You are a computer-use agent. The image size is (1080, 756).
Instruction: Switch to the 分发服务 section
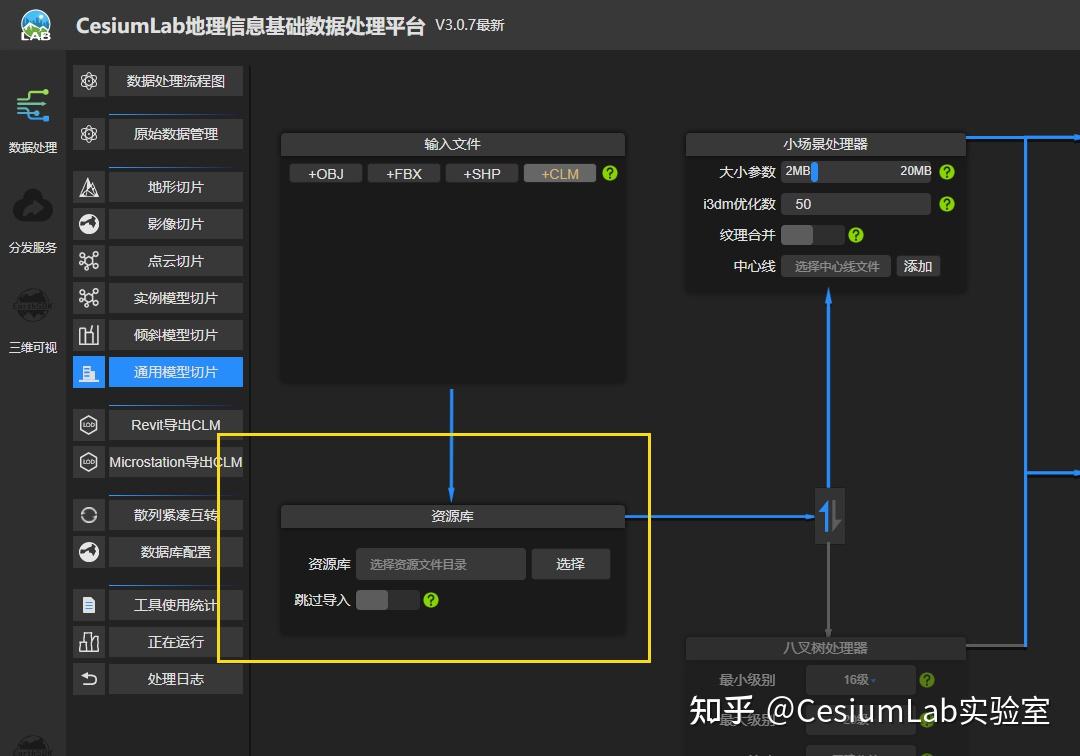coord(33,222)
